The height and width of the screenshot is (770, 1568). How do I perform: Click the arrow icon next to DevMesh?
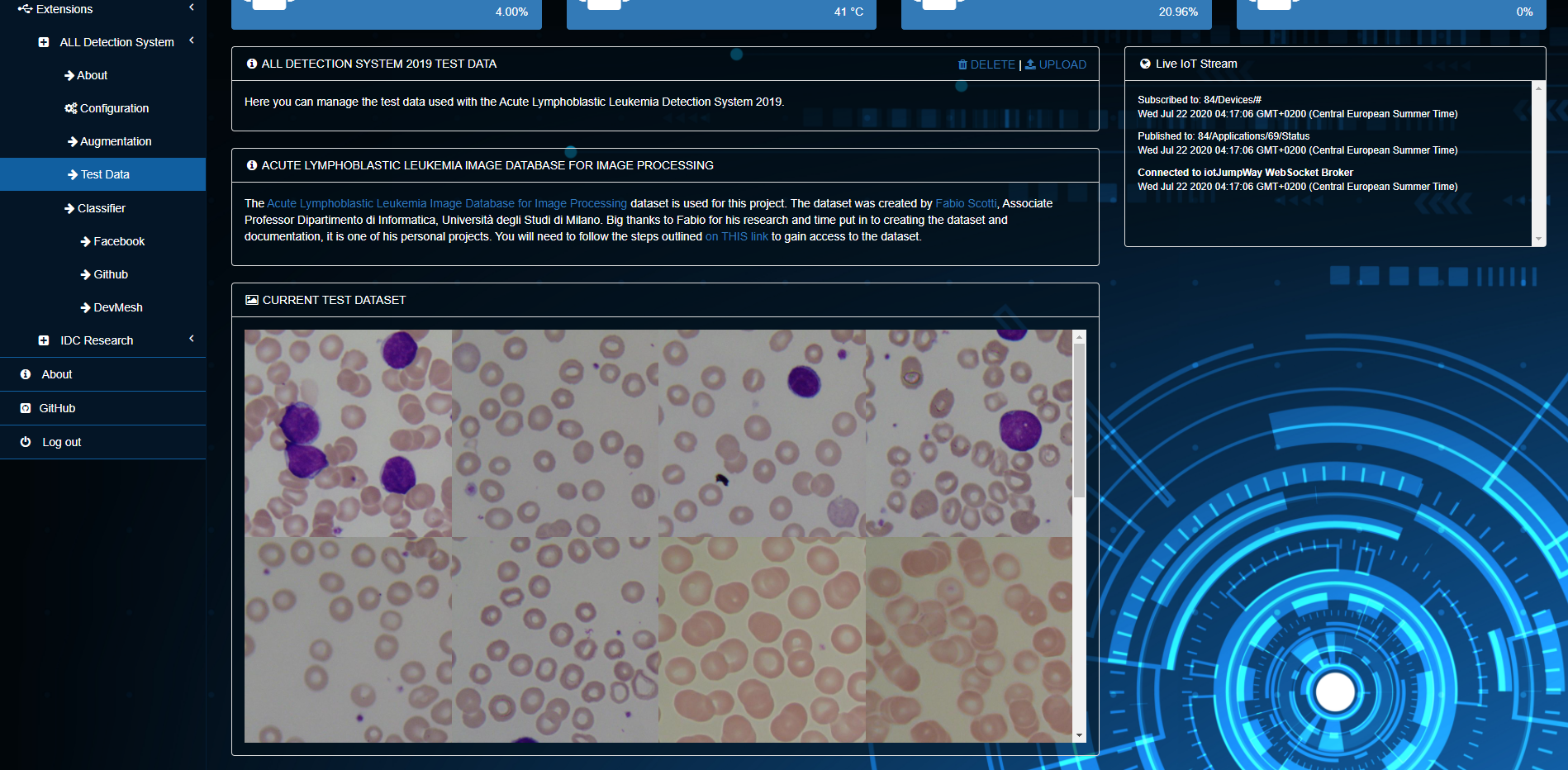click(86, 307)
